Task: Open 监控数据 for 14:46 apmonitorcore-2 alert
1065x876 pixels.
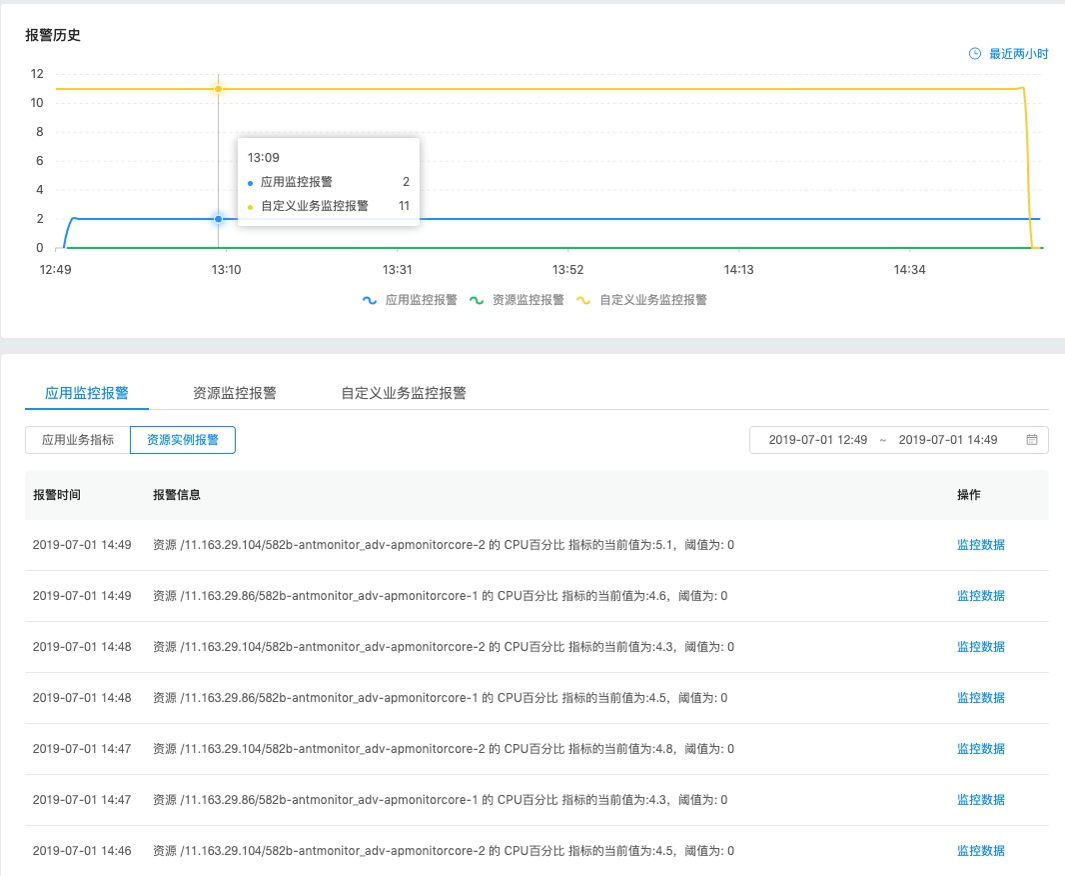Action: pyautogui.click(x=981, y=850)
